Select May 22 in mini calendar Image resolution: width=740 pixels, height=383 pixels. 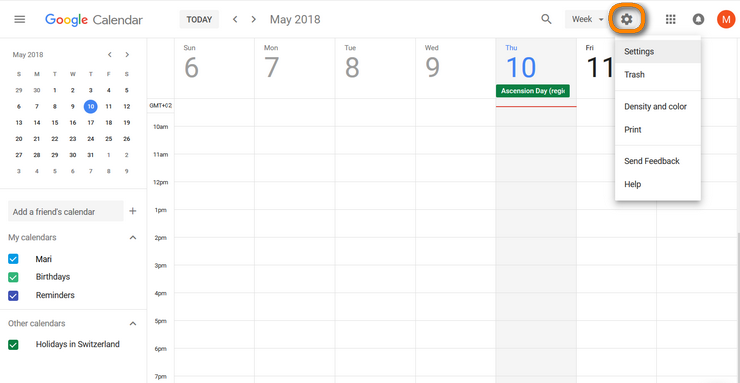point(55,139)
